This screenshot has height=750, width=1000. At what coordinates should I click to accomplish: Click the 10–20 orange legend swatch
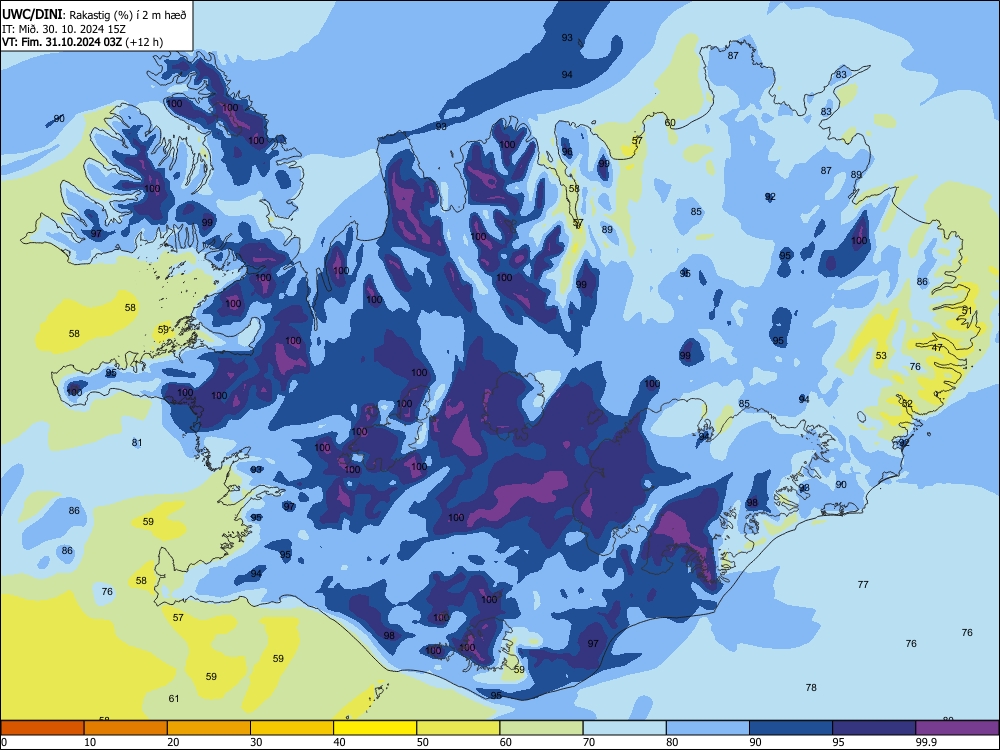[x=126, y=728]
